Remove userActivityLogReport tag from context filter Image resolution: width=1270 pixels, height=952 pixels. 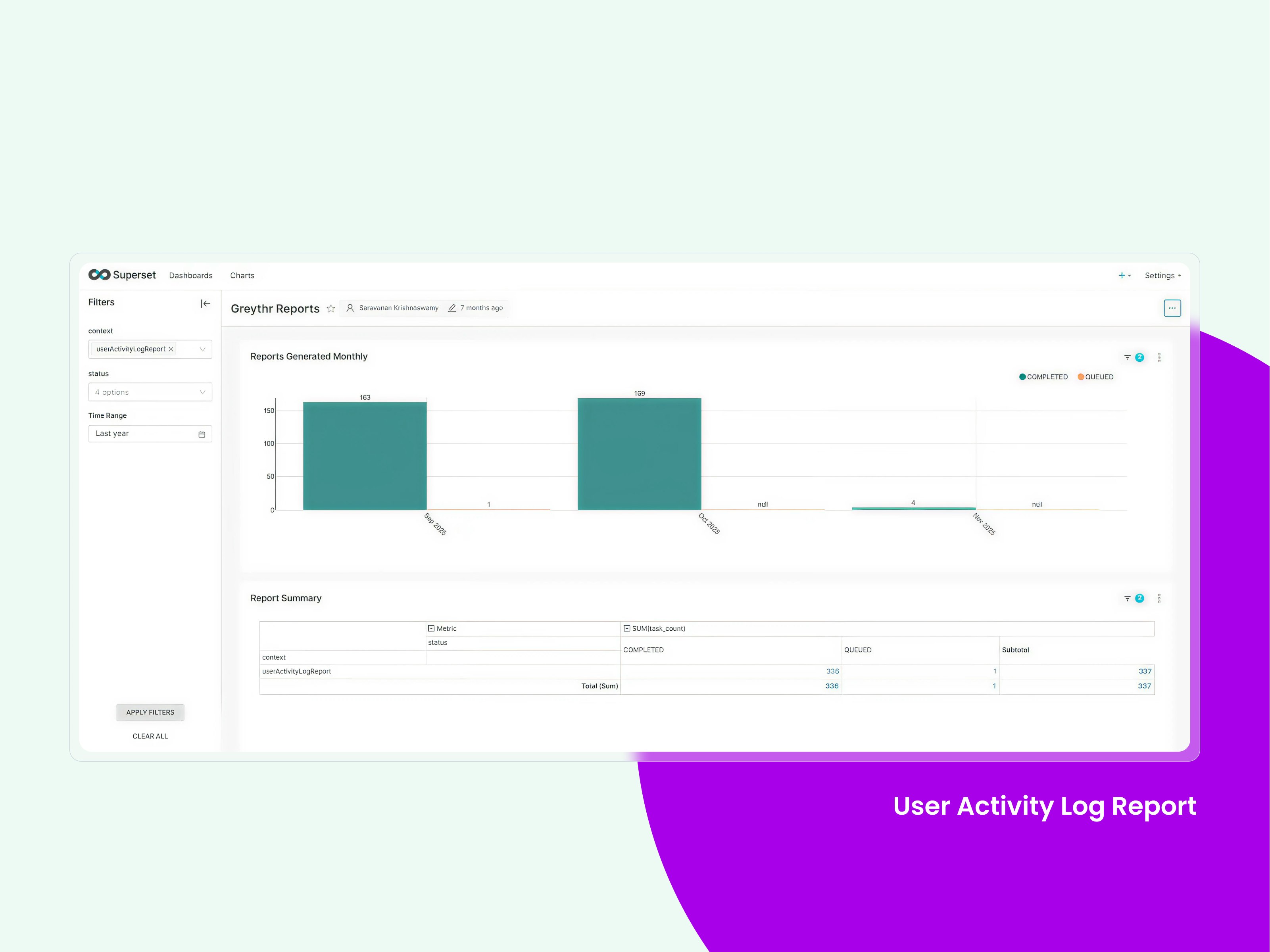(x=171, y=349)
